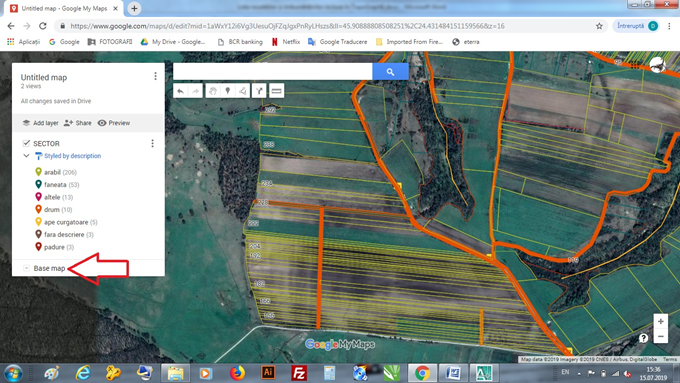Viewport: 680px width, 383px height.
Task: Click Preview button
Action: 114,123
